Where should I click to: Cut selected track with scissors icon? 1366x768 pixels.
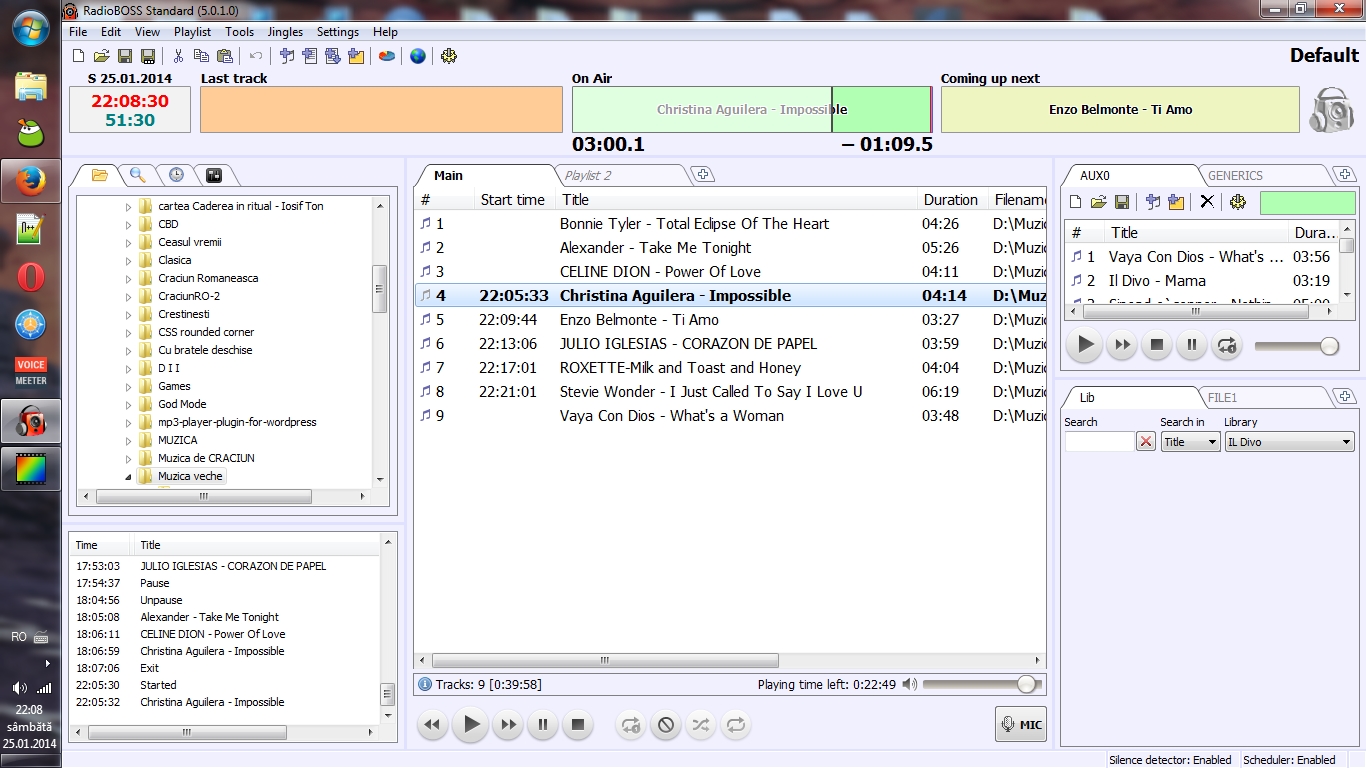click(178, 56)
